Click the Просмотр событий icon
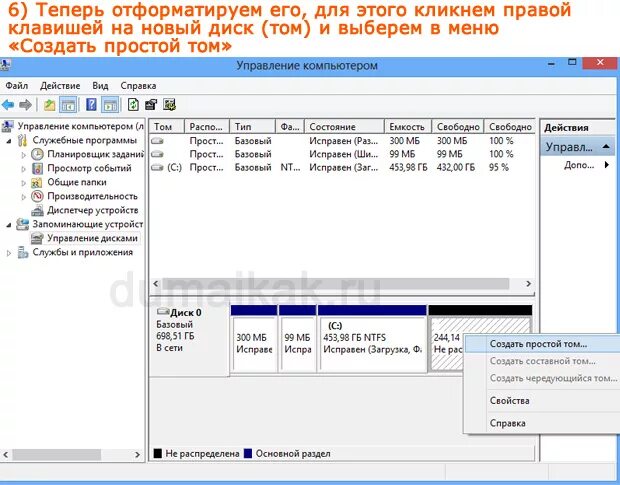Image resolution: width=620 pixels, height=485 pixels. (37, 168)
